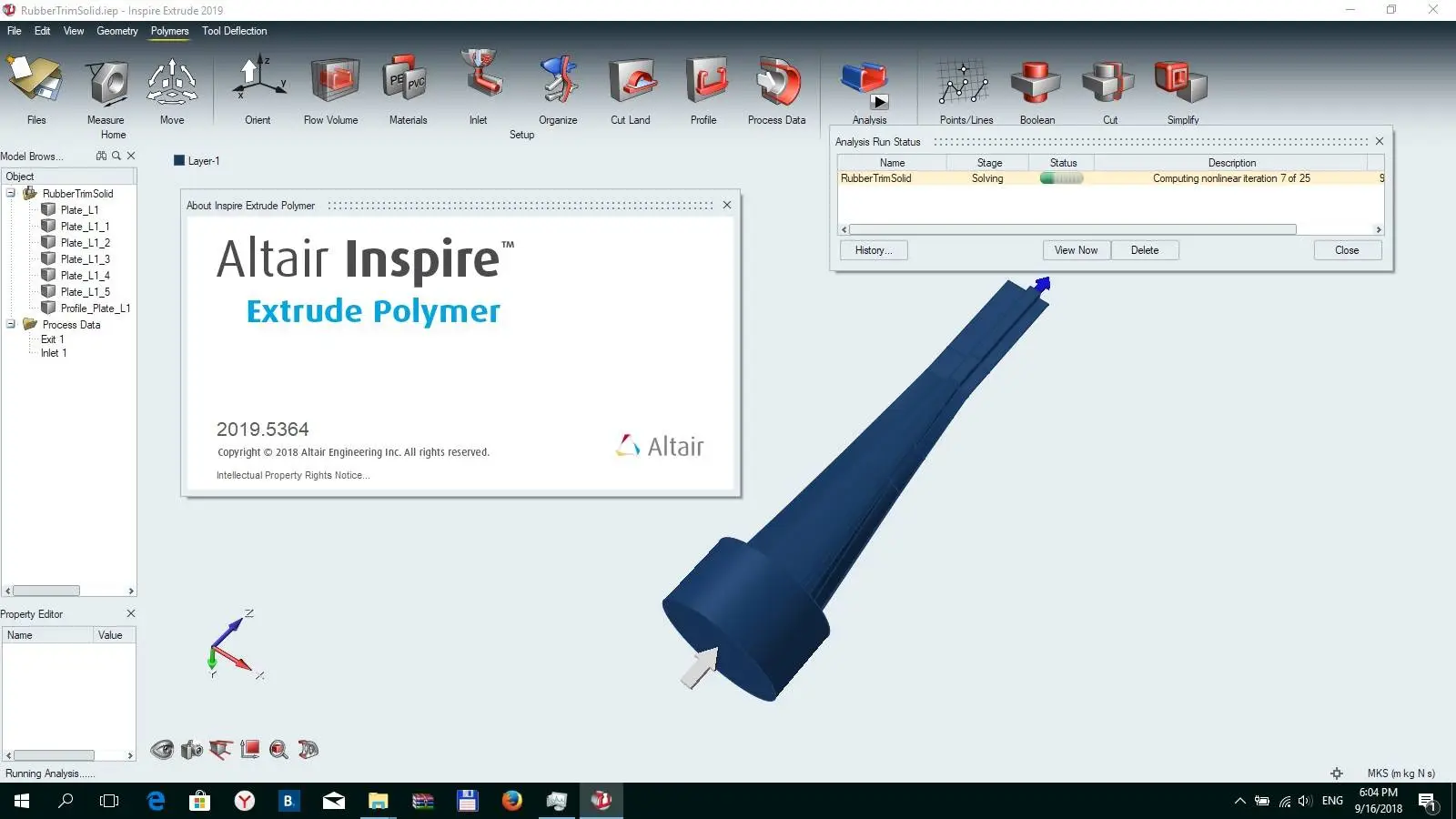Select Inlet 1 under Process Data
1456x819 pixels.
coord(54,353)
